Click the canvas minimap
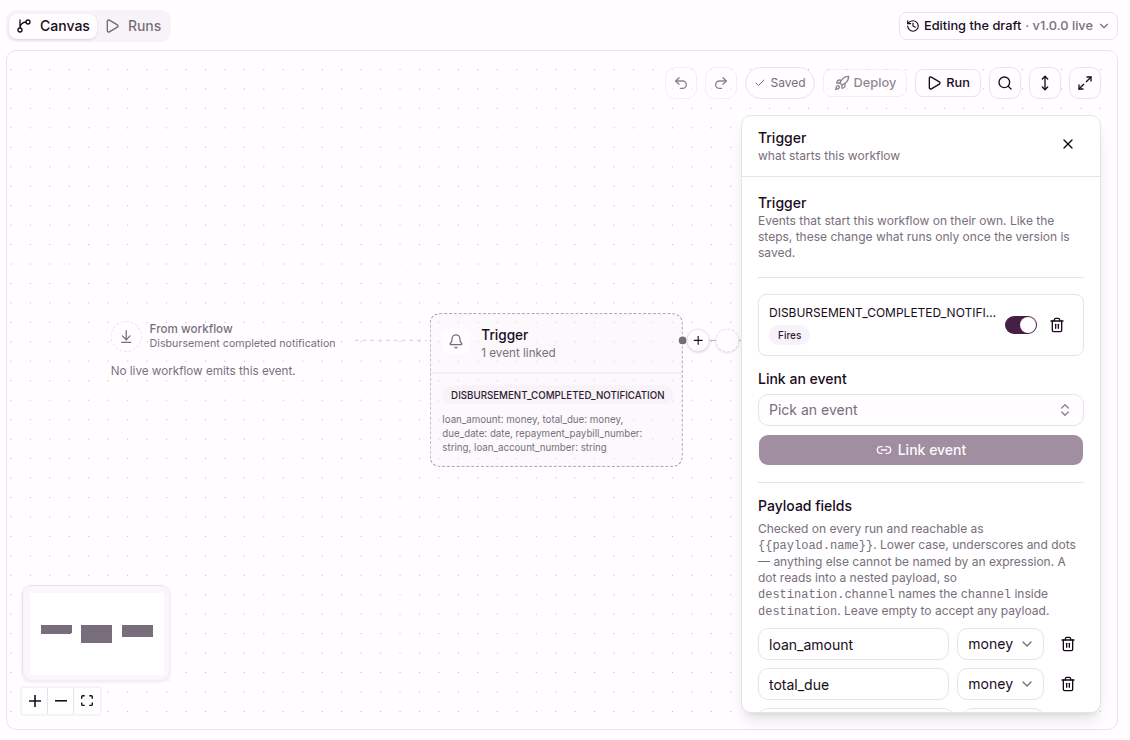 [x=97, y=633]
